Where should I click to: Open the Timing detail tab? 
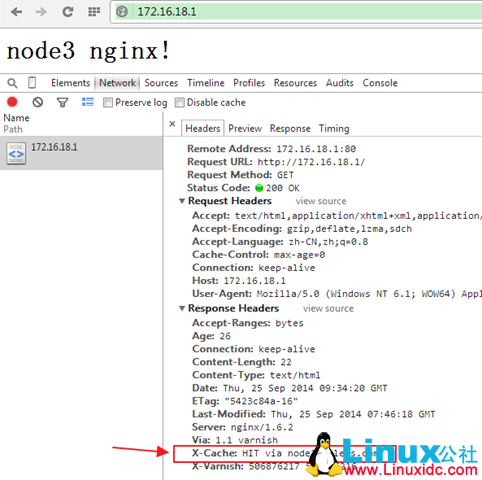tap(334, 128)
